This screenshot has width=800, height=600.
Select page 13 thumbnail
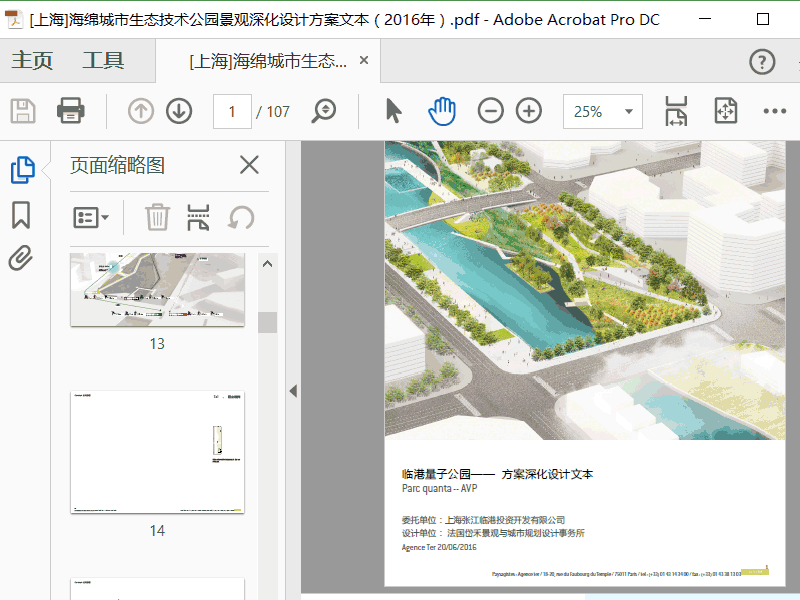click(157, 290)
